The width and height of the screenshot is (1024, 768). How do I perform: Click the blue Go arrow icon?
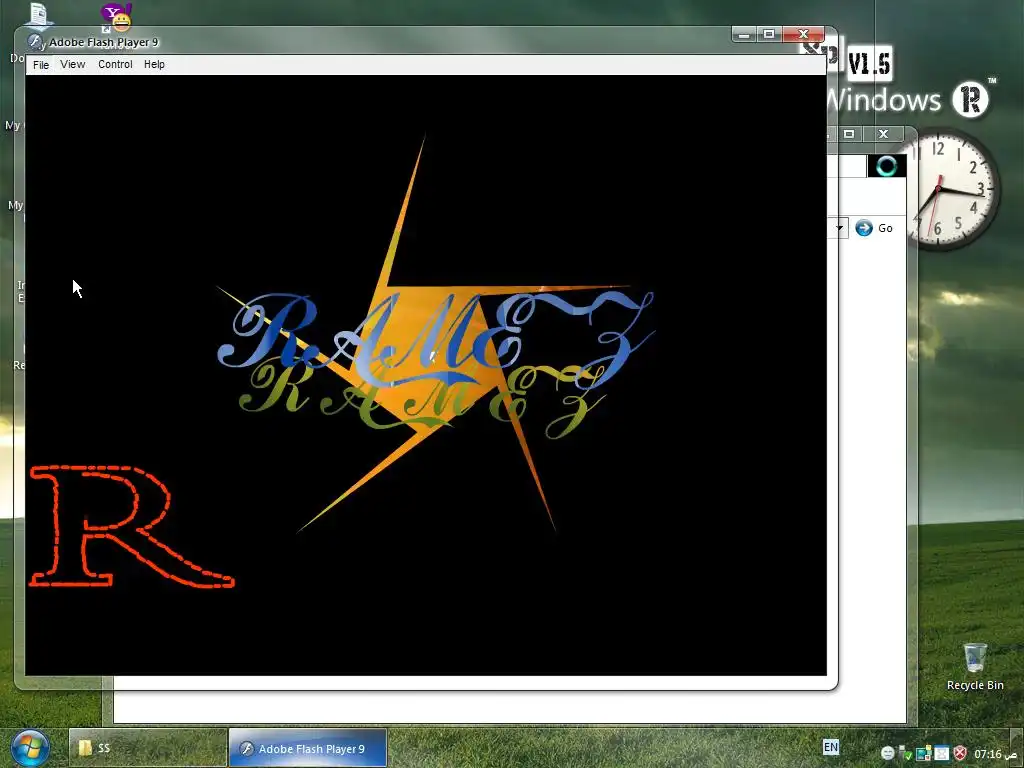click(x=864, y=228)
